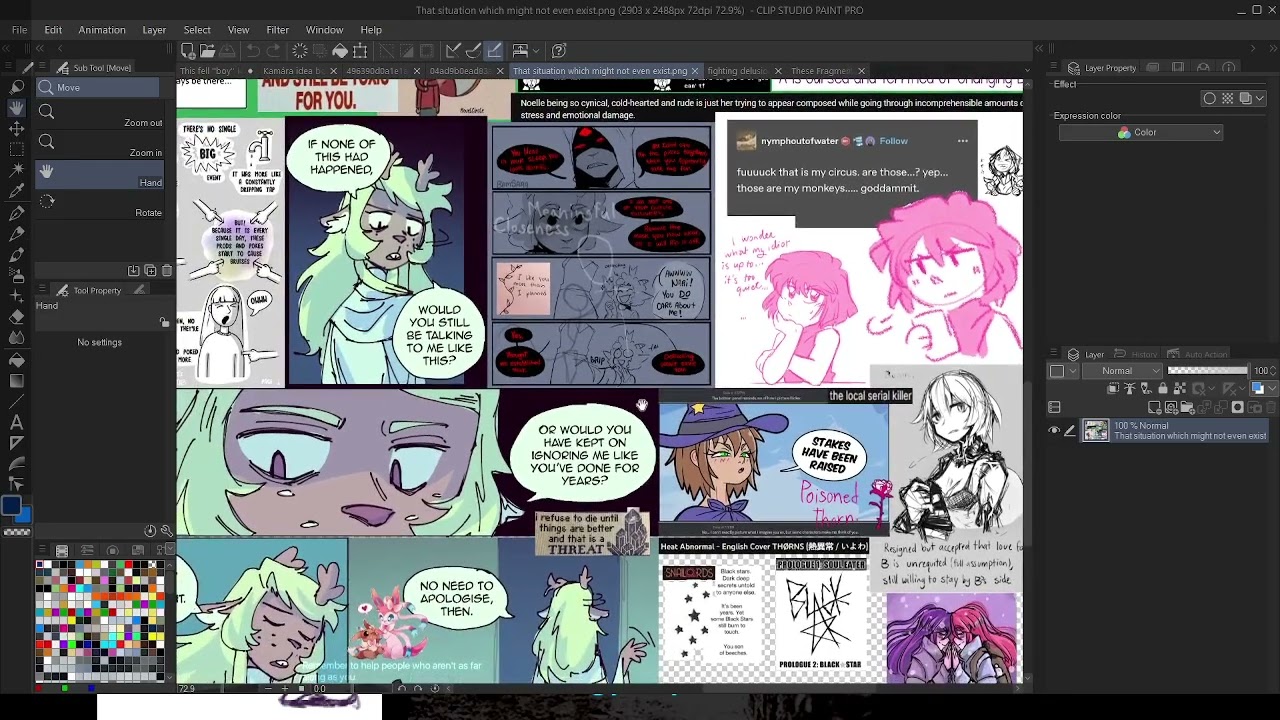Image resolution: width=1280 pixels, height=720 pixels.
Task: Toggle Lock Layer in the Layer palette
Action: pyautogui.click(x=1163, y=389)
